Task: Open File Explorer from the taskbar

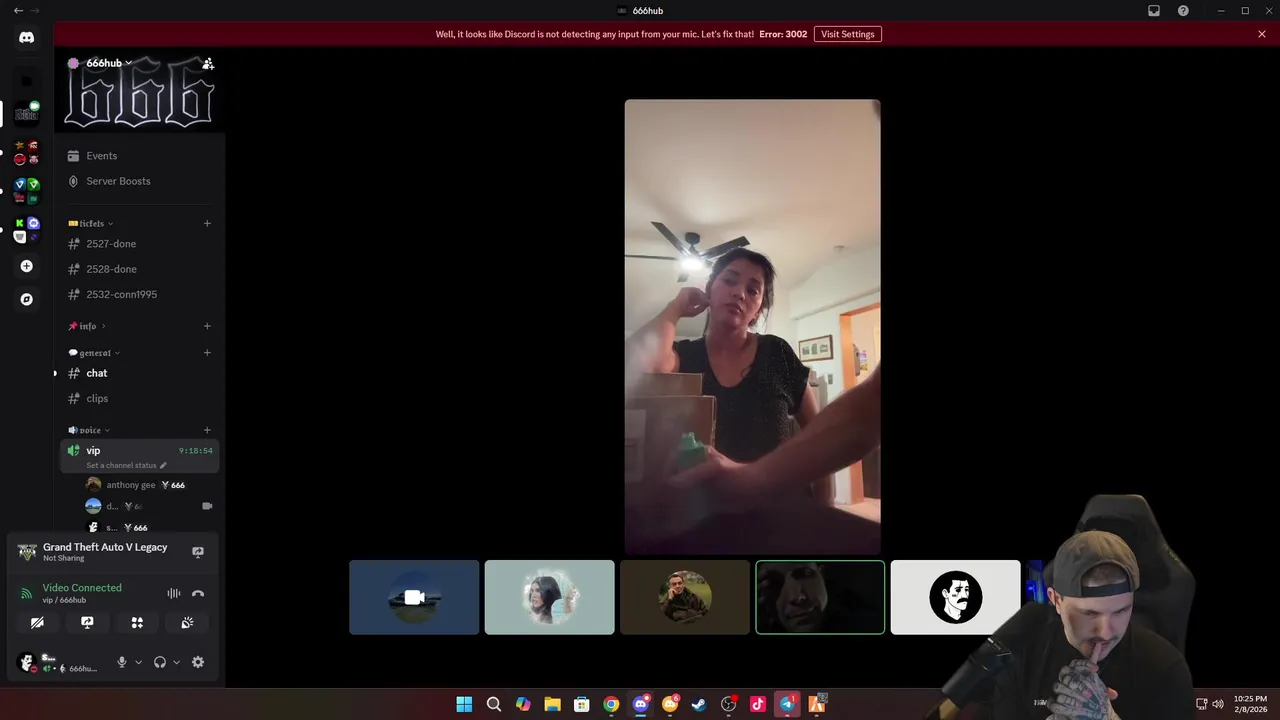Action: [x=552, y=704]
